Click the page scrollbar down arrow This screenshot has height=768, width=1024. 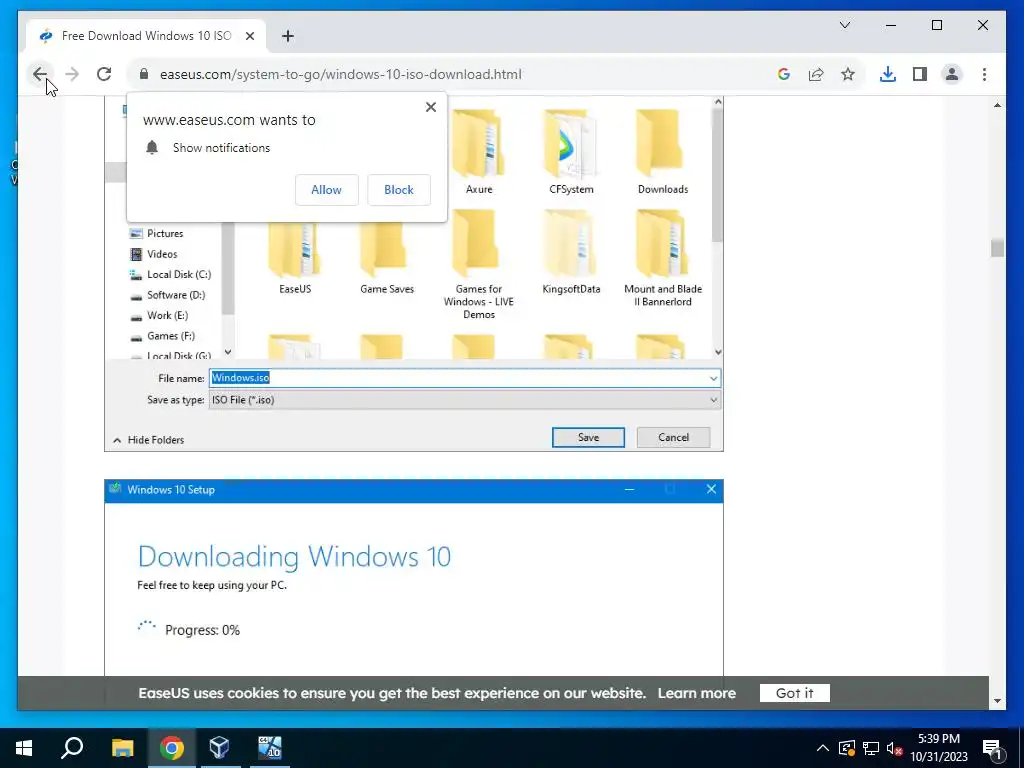point(997,701)
